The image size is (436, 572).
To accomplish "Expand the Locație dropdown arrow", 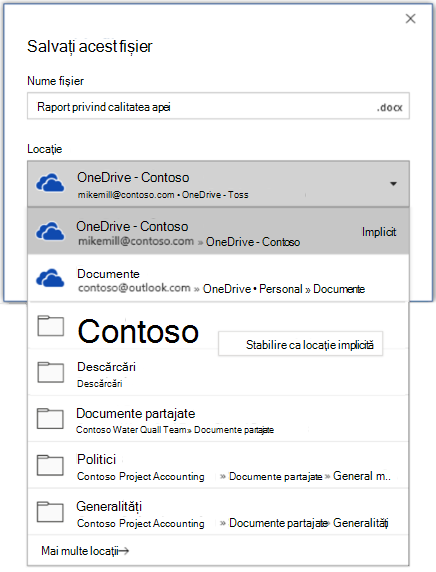I will tap(393, 184).
